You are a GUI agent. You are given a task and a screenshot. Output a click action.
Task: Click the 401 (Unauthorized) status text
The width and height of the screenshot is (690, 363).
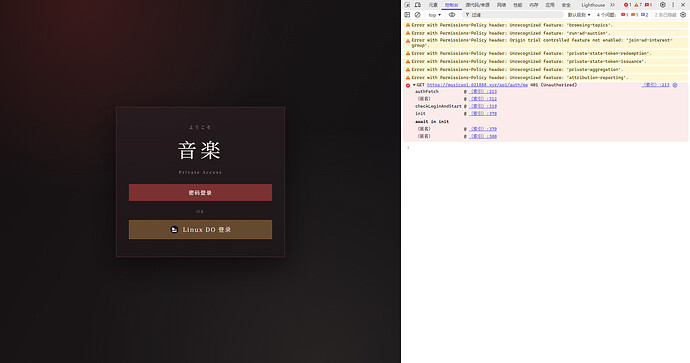(x=554, y=85)
